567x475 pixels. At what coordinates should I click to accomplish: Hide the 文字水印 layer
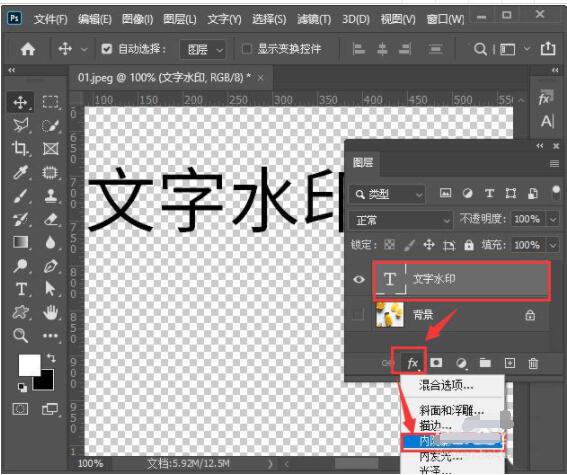coord(359,279)
